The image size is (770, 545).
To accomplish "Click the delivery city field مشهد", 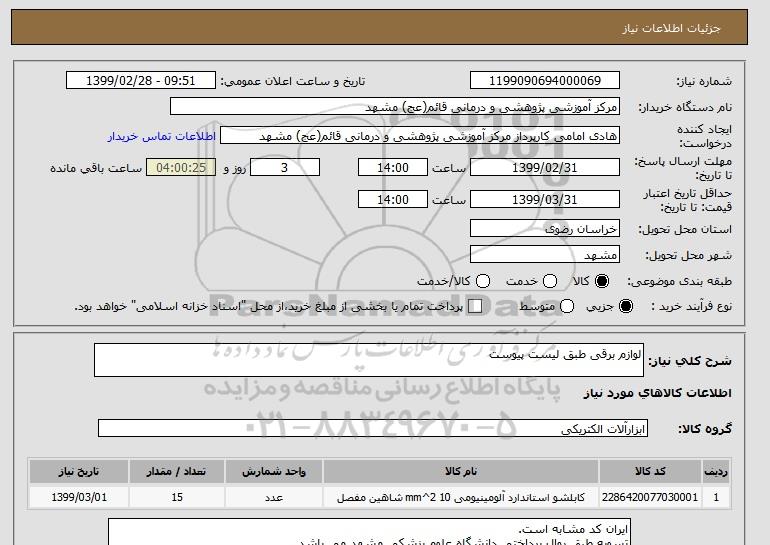I will 545,255.
